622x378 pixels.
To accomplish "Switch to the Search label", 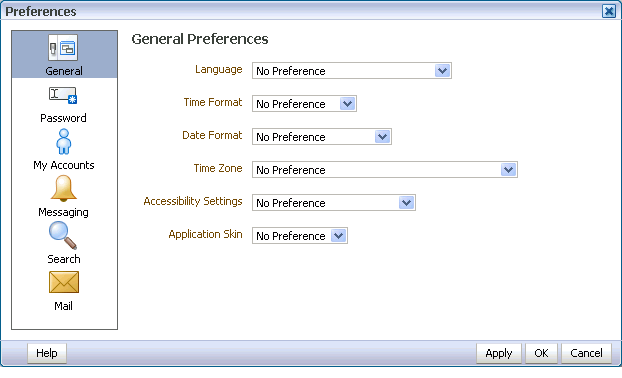I will tap(64, 259).
